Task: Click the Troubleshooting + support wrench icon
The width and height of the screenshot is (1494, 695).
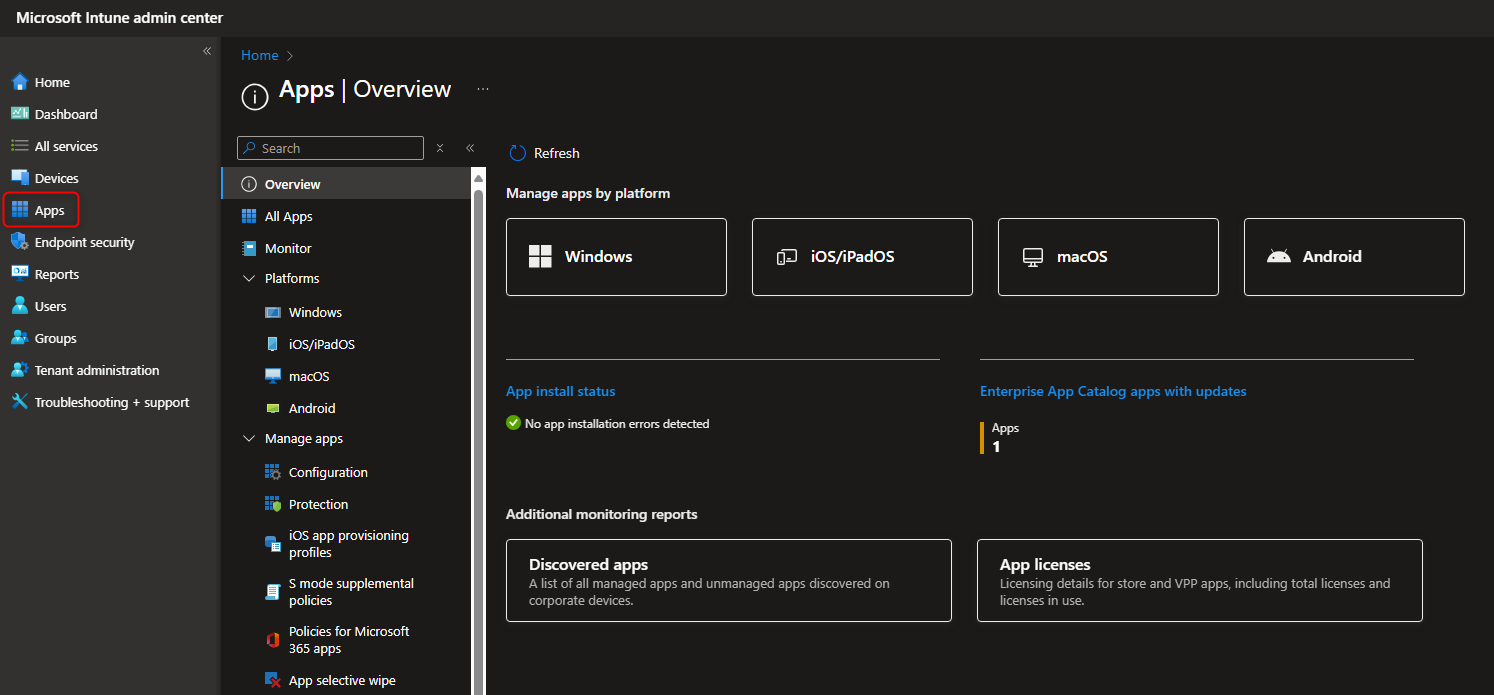Action: (x=20, y=402)
